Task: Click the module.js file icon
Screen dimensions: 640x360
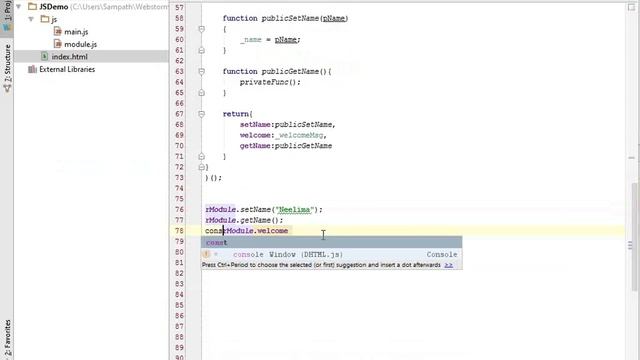Action: tap(58, 44)
